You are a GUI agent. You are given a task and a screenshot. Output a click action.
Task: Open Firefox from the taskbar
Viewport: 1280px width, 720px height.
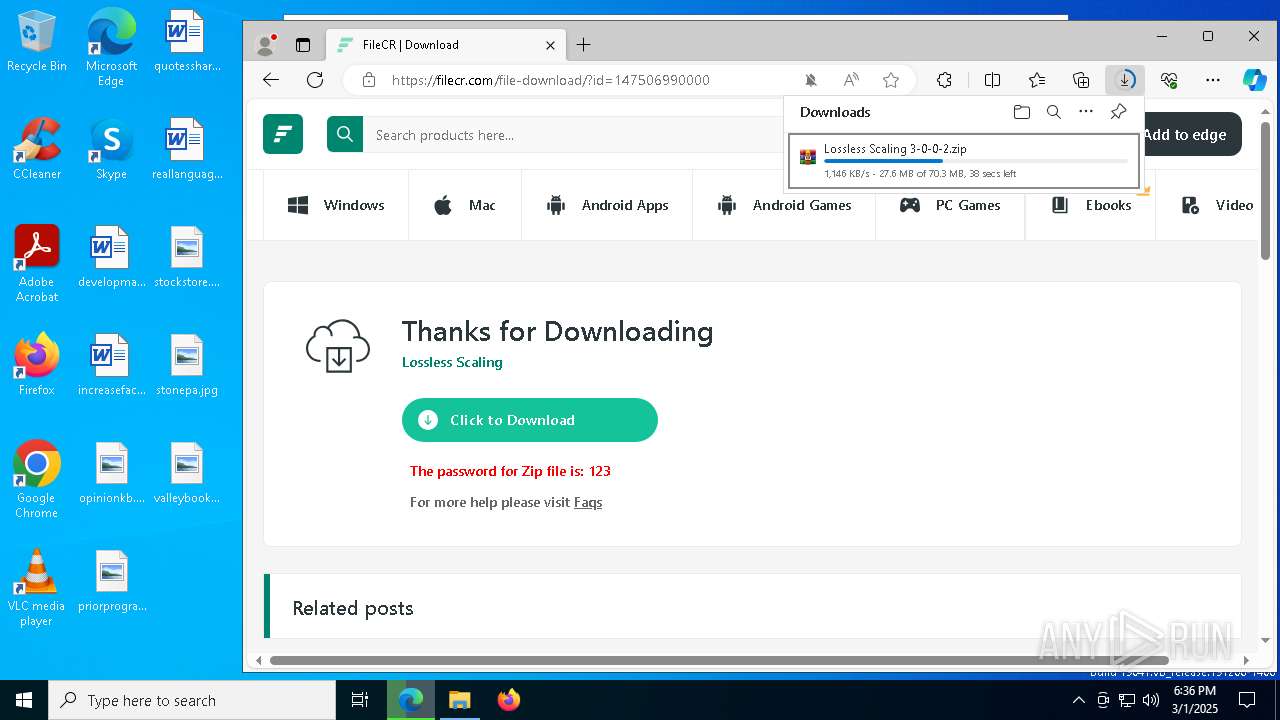pyautogui.click(x=509, y=700)
